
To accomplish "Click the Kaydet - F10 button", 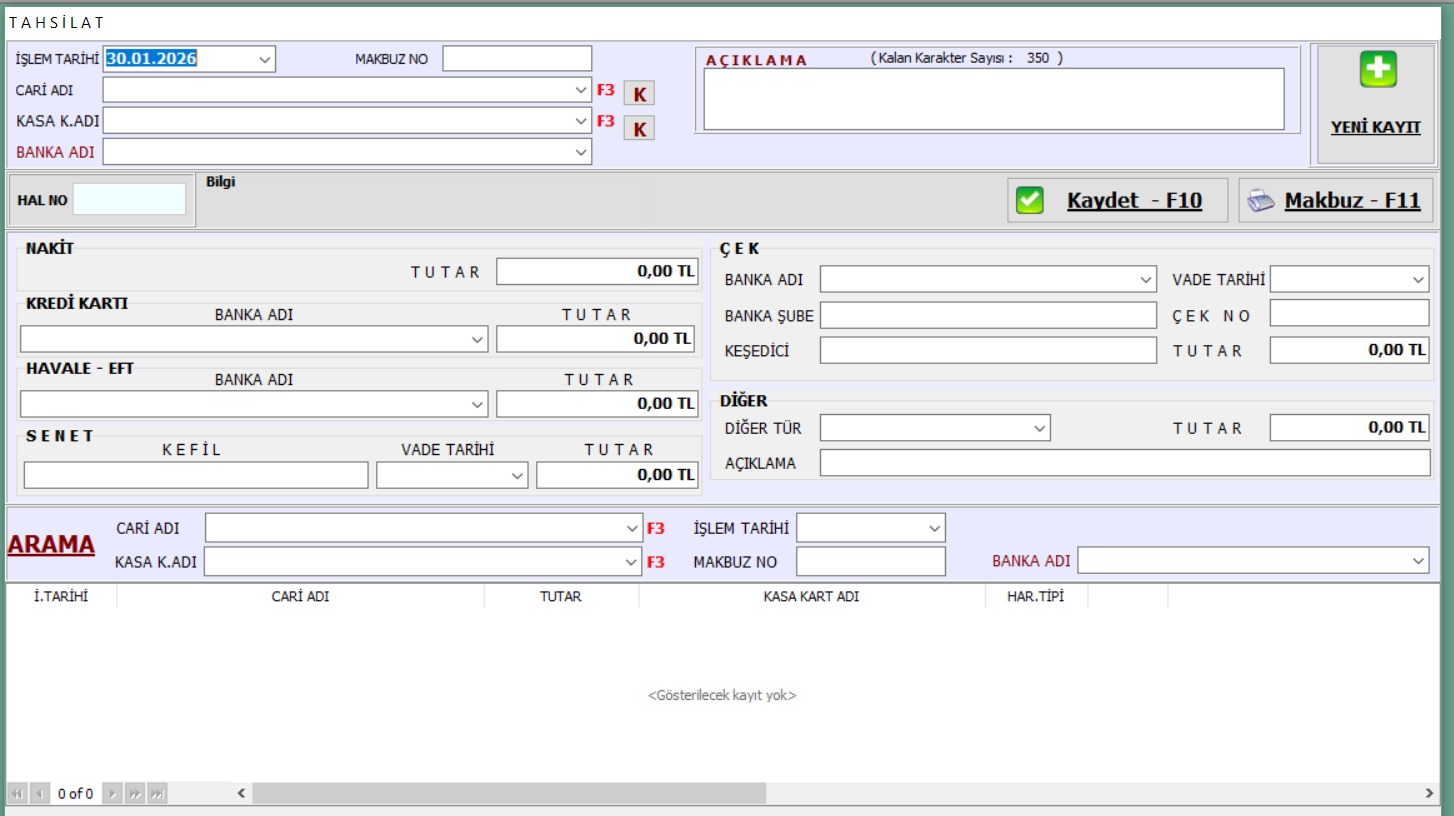I will tap(1133, 200).
